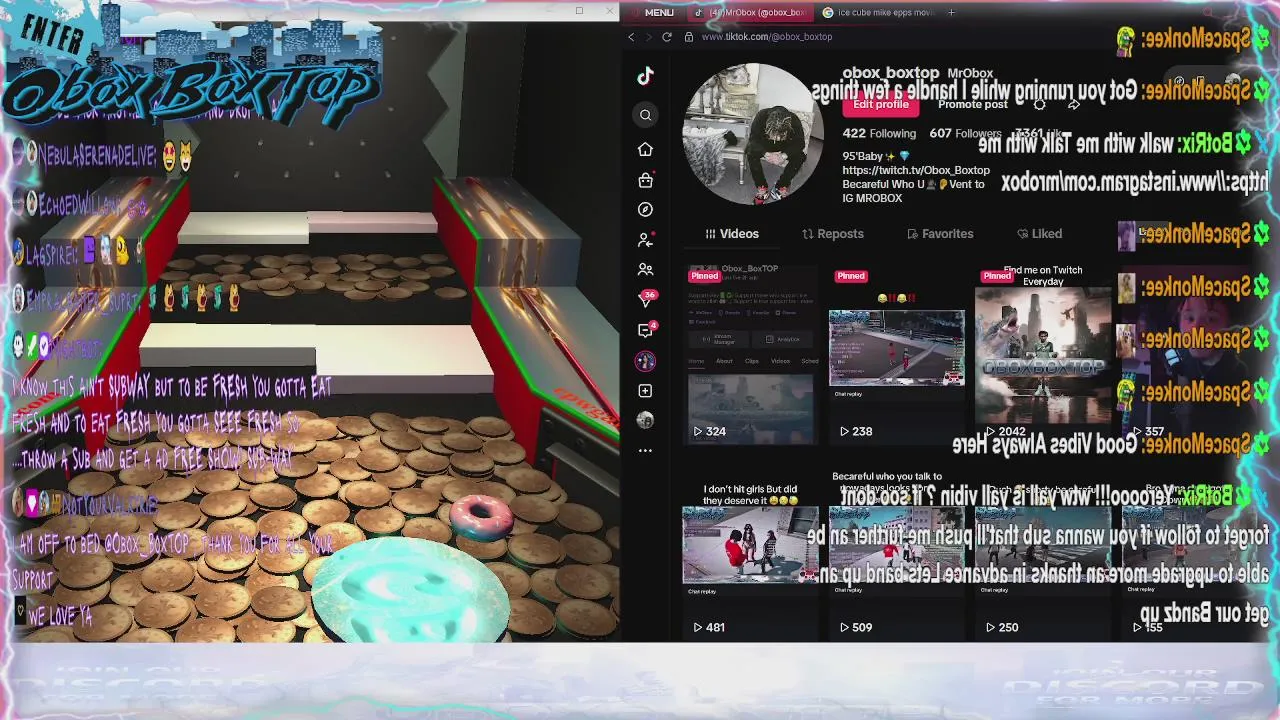Open video with 509 plays
Image resolution: width=1280 pixels, height=720 pixels.
coord(896,558)
